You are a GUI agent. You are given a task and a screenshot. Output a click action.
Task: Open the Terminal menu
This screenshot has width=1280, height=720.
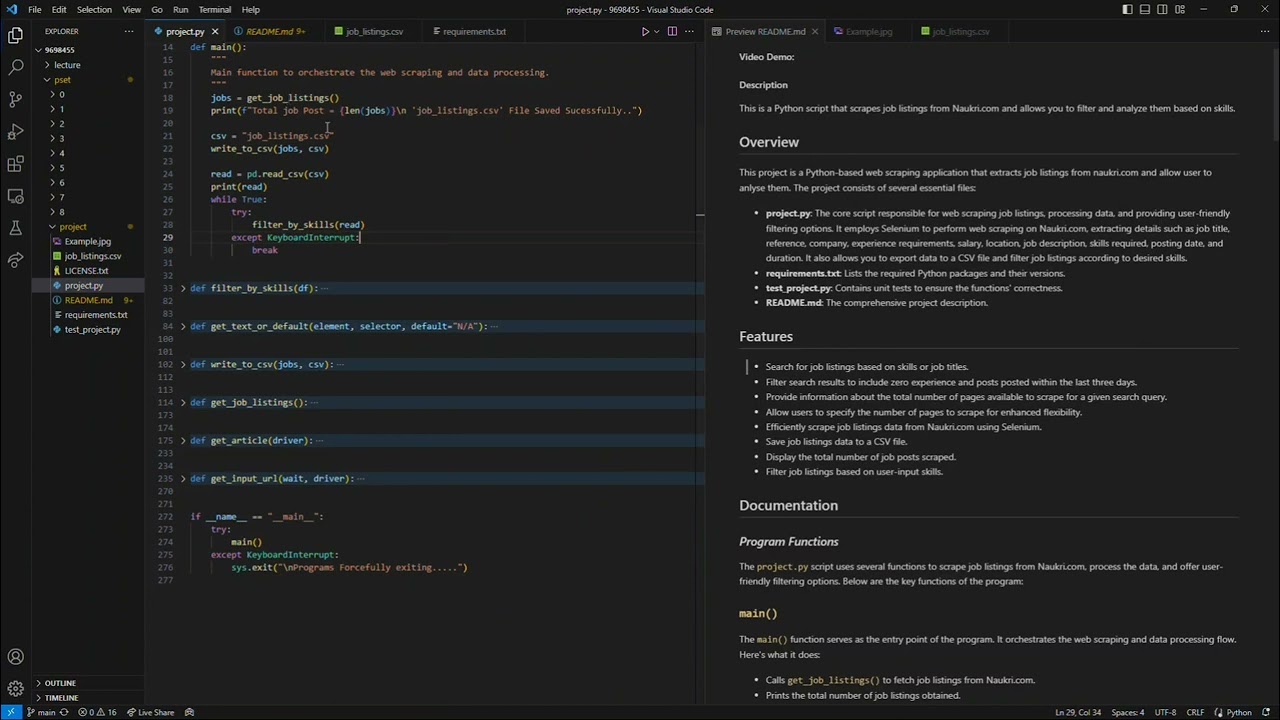point(214,9)
